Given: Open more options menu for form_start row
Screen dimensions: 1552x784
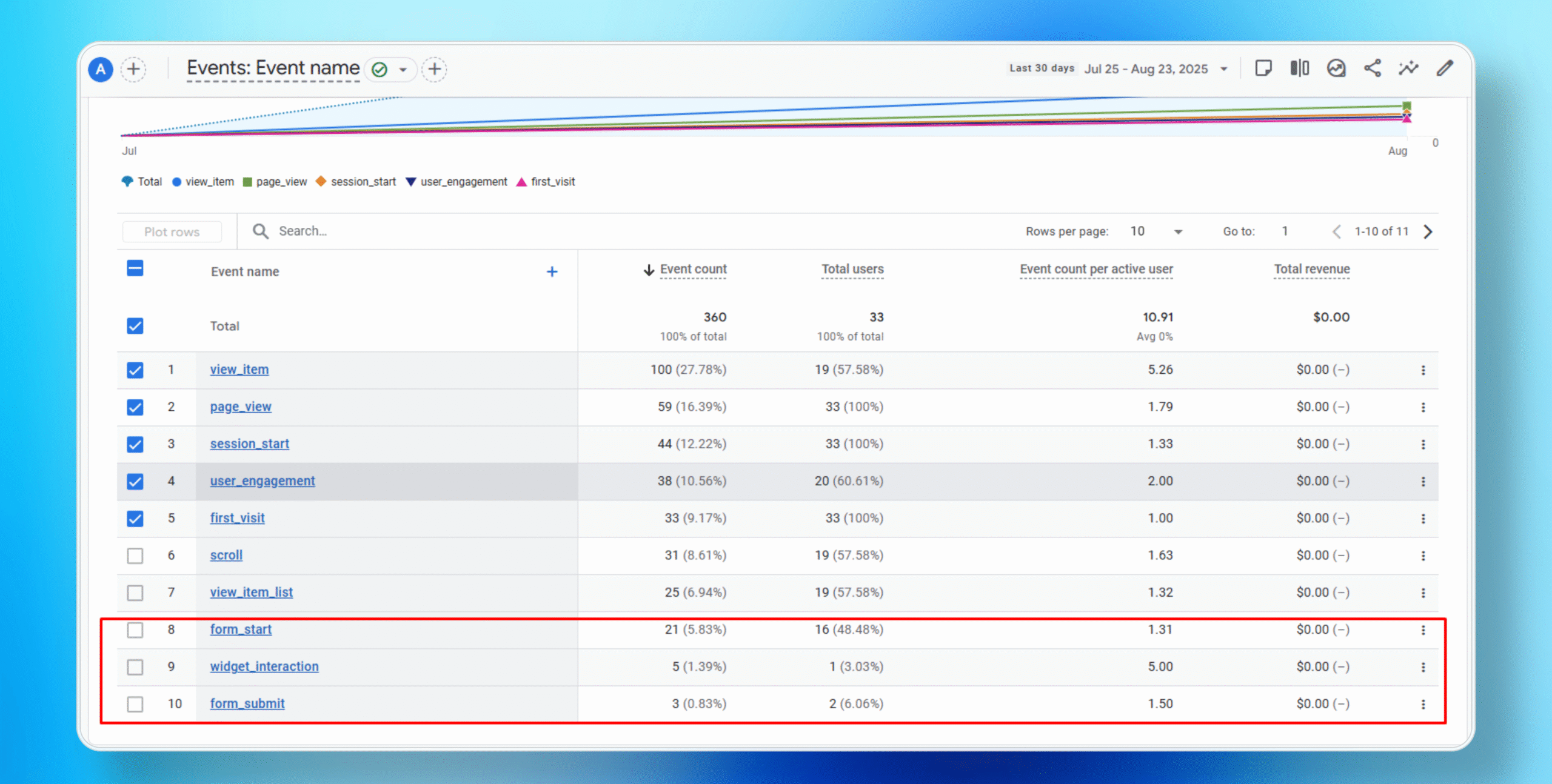Looking at the screenshot, I should (1423, 630).
